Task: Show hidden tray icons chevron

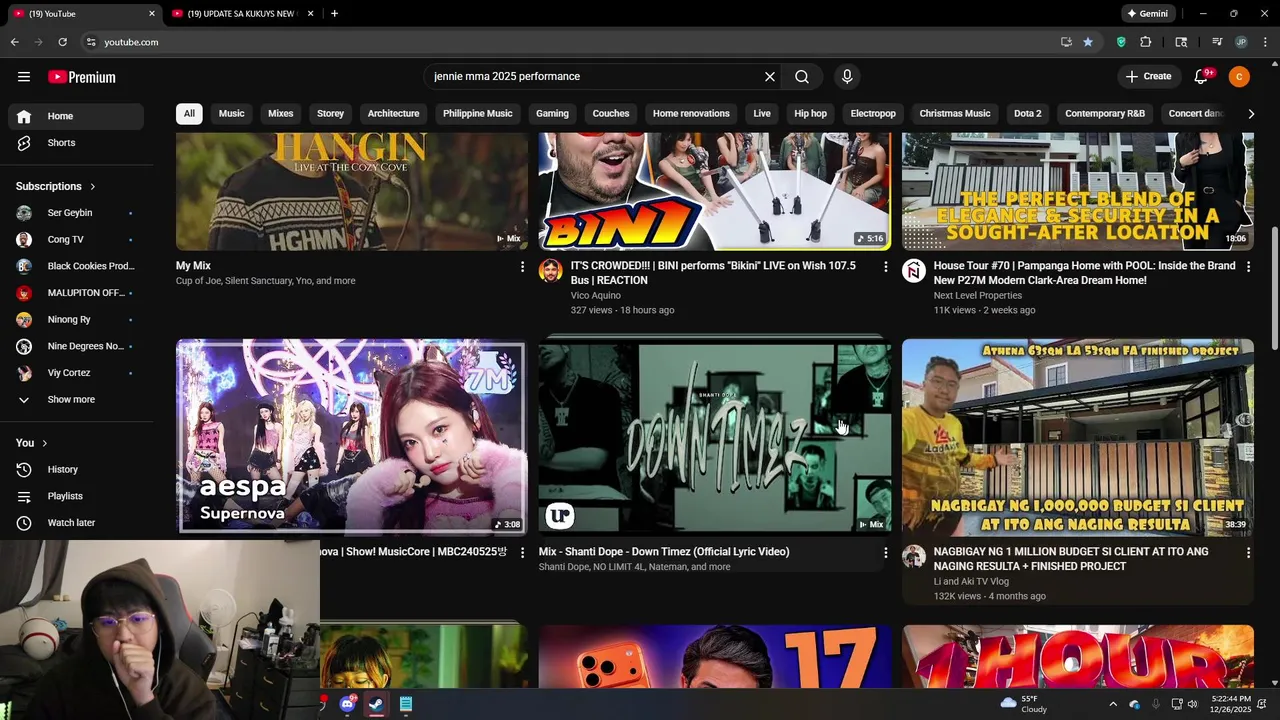Action: tap(1112, 704)
